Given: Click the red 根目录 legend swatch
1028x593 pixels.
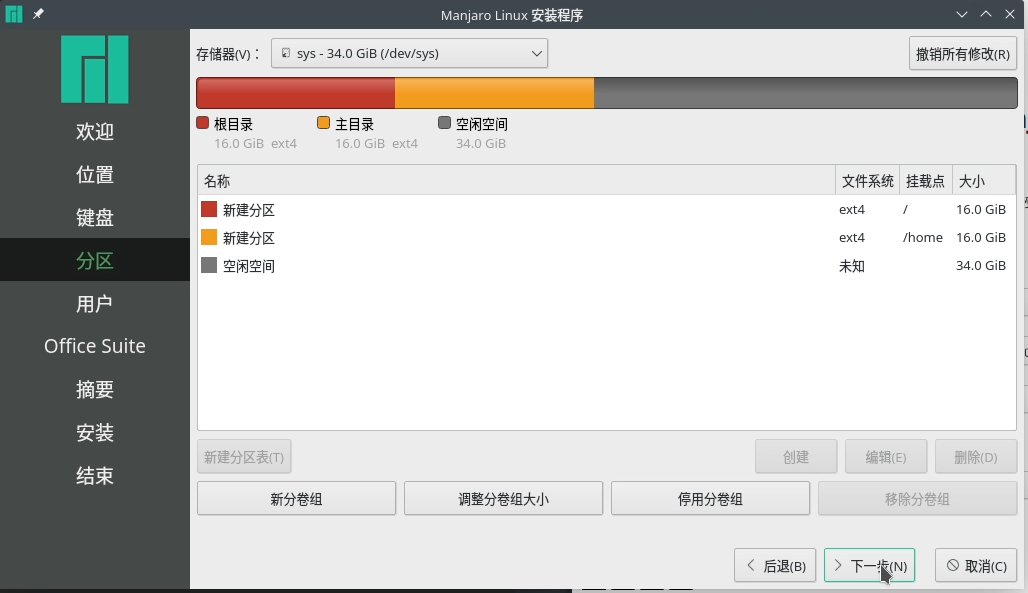Looking at the screenshot, I should tap(203, 123).
